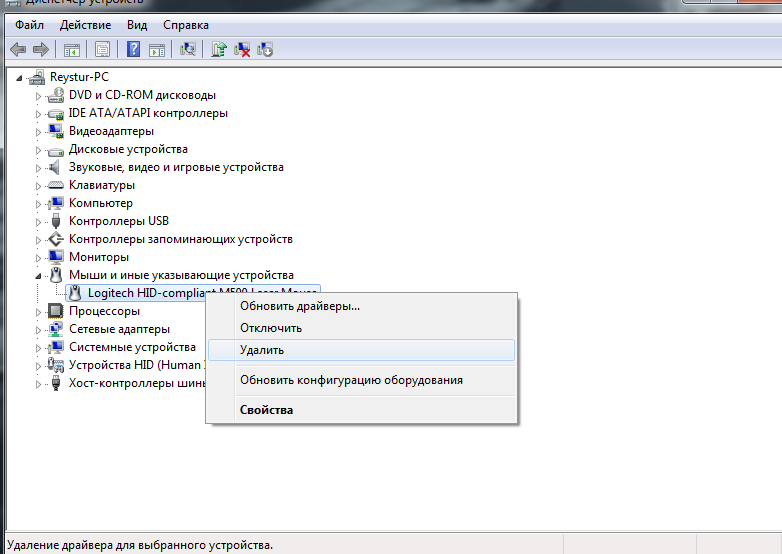782x554 pixels.
Task: Click the DVD и CD-ROM drive icon
Action: (x=56, y=95)
